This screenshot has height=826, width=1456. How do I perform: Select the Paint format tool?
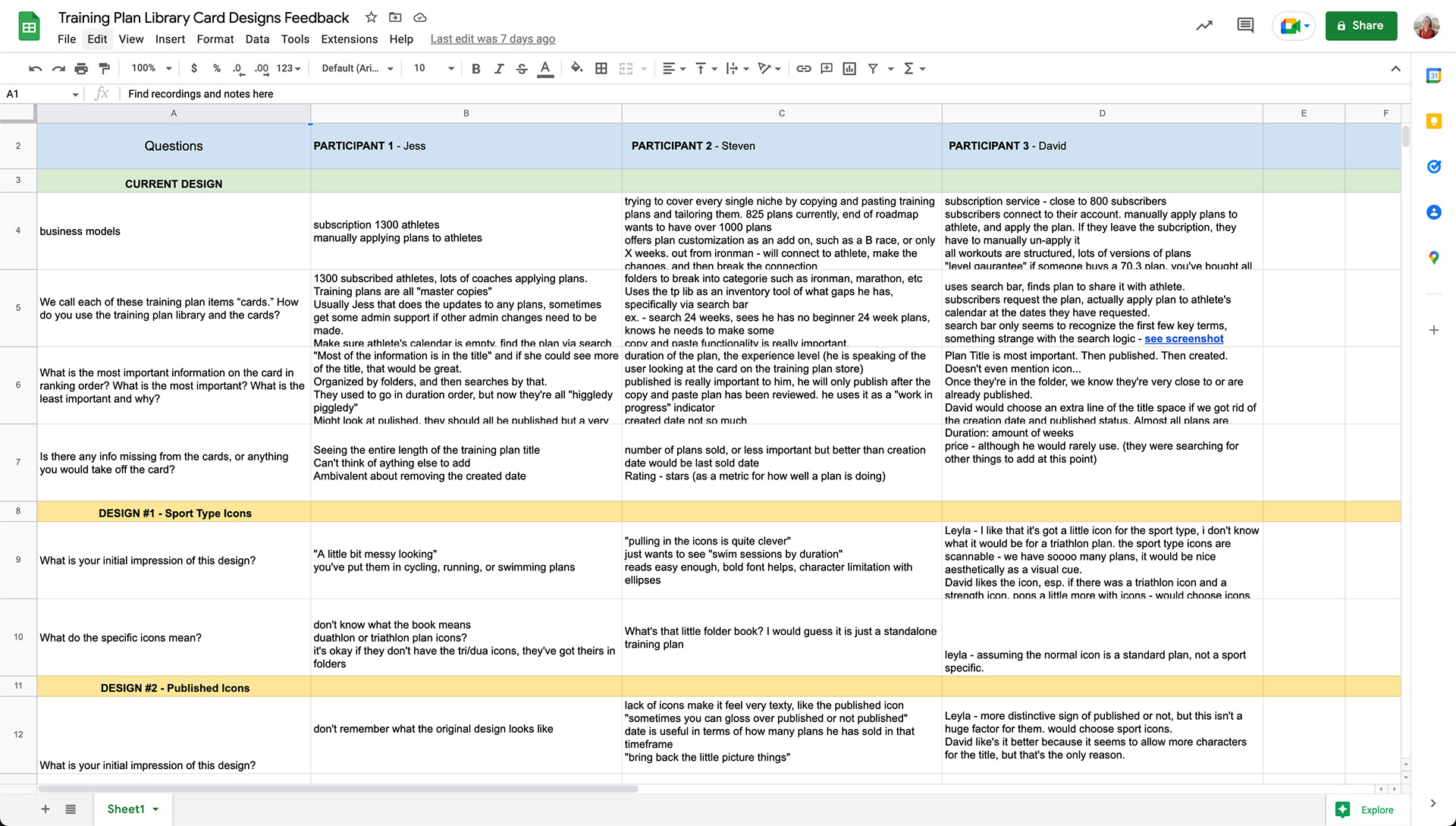[105, 68]
